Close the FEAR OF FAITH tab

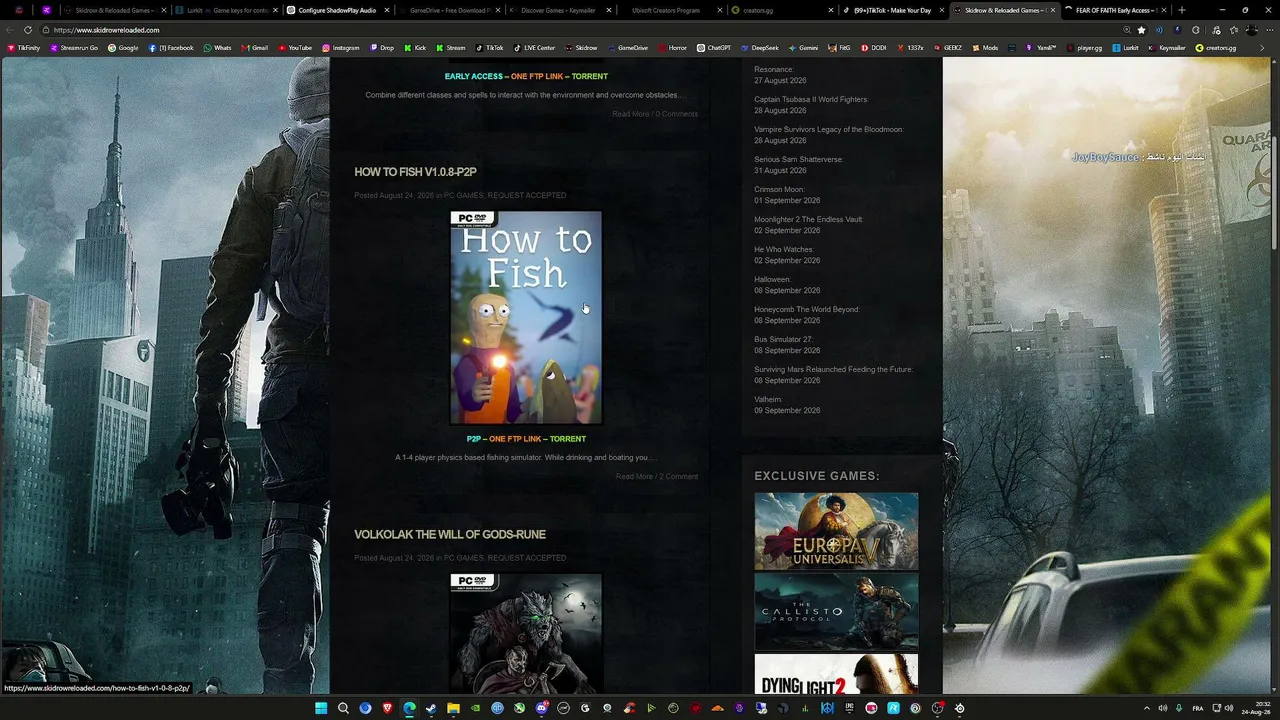1163,10
